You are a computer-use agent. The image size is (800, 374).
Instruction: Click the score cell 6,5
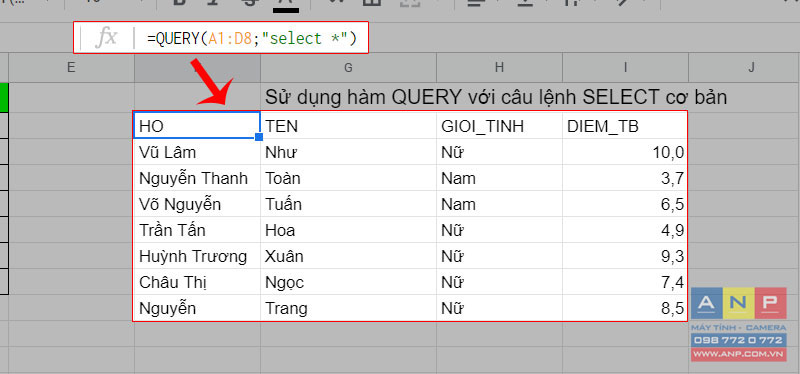[625, 204]
